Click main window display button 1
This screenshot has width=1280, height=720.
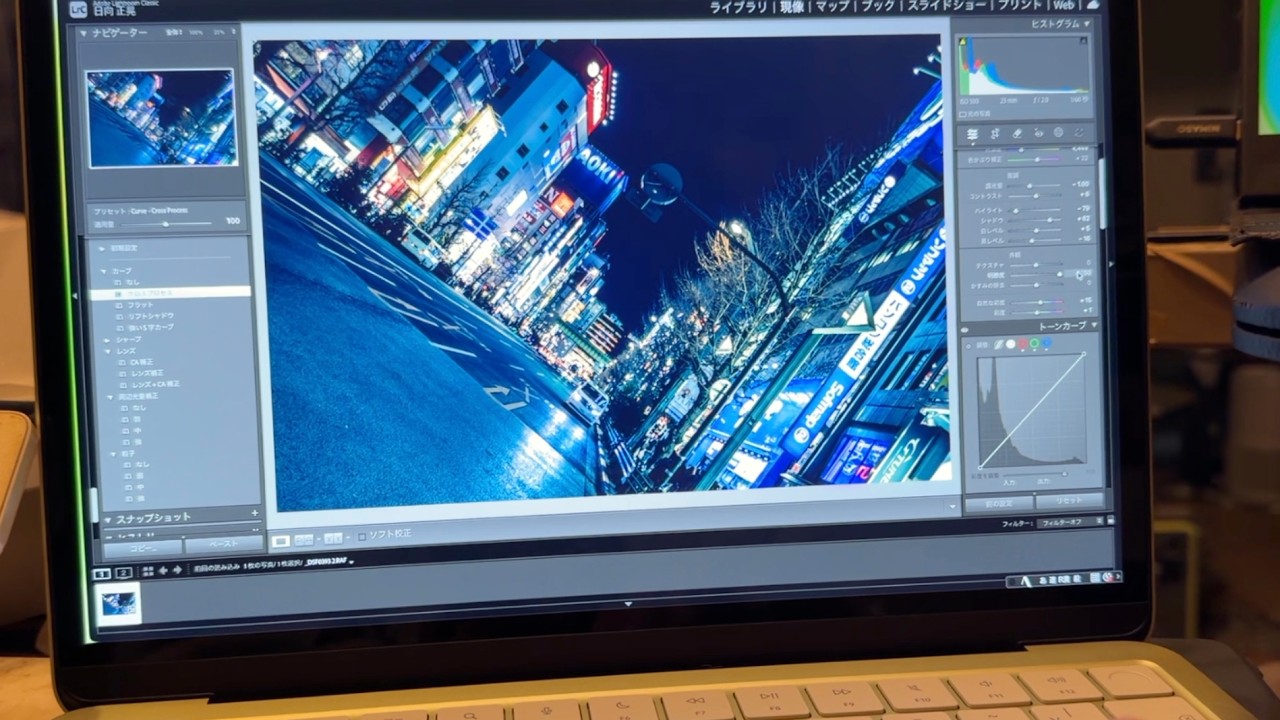(102, 573)
